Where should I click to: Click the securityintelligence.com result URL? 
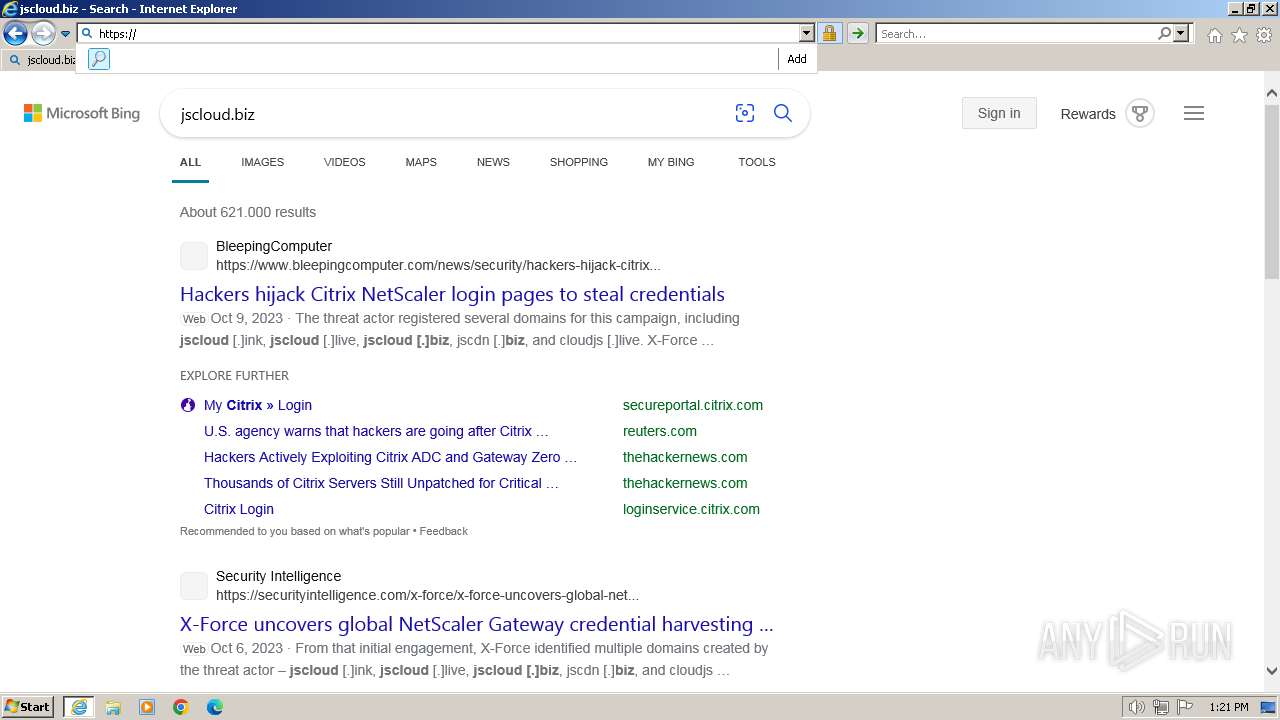pyautogui.click(x=427, y=595)
